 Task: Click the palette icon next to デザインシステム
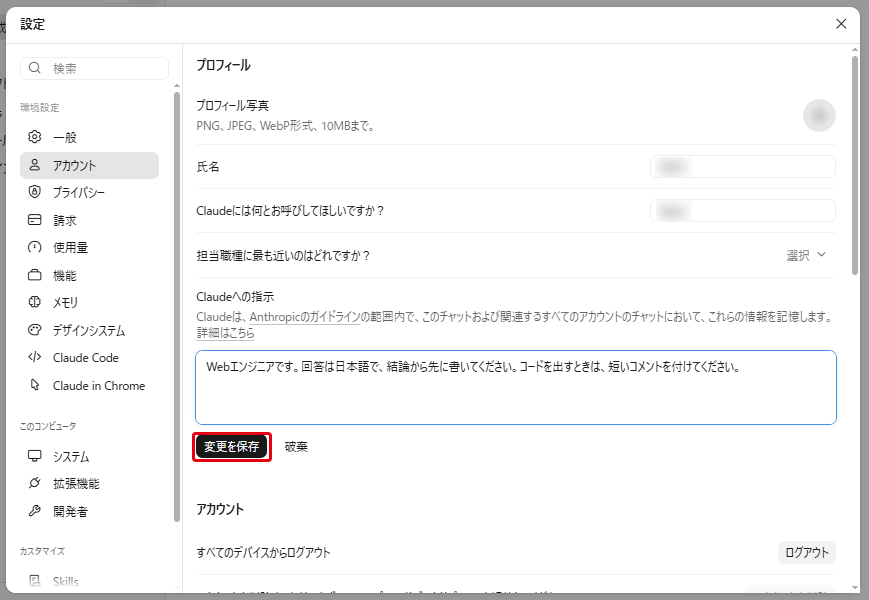pyautogui.click(x=35, y=330)
